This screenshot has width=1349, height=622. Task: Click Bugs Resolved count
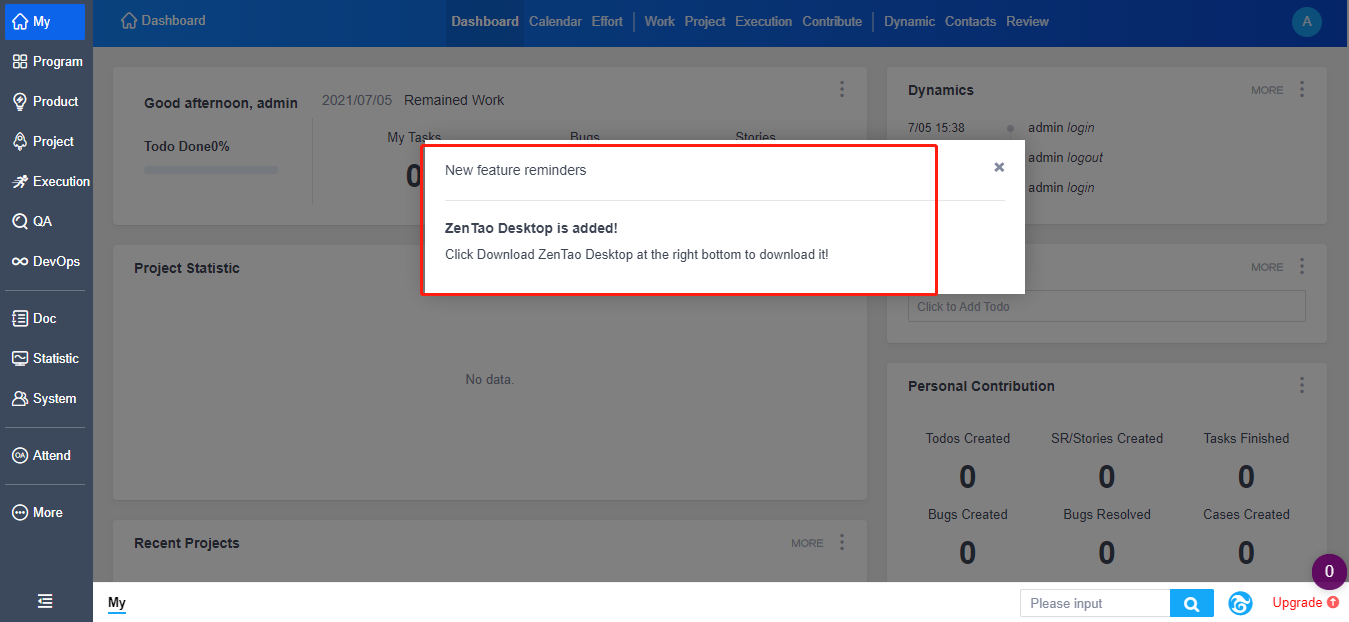(1107, 552)
